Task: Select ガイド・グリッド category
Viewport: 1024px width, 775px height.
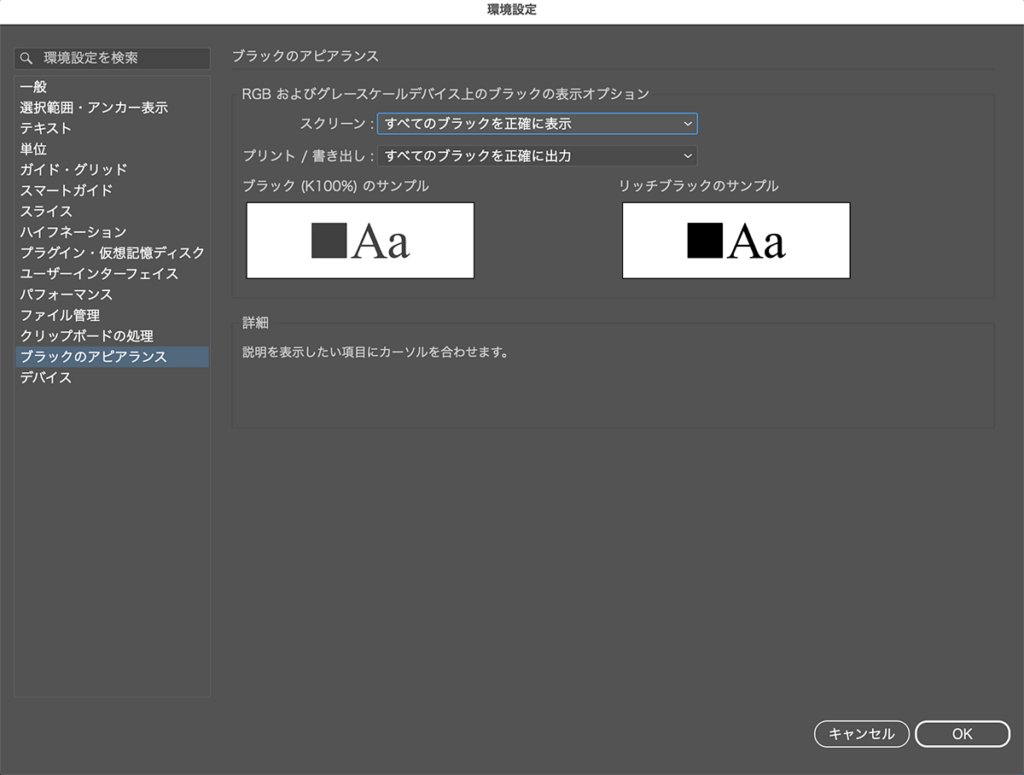Action: 74,170
